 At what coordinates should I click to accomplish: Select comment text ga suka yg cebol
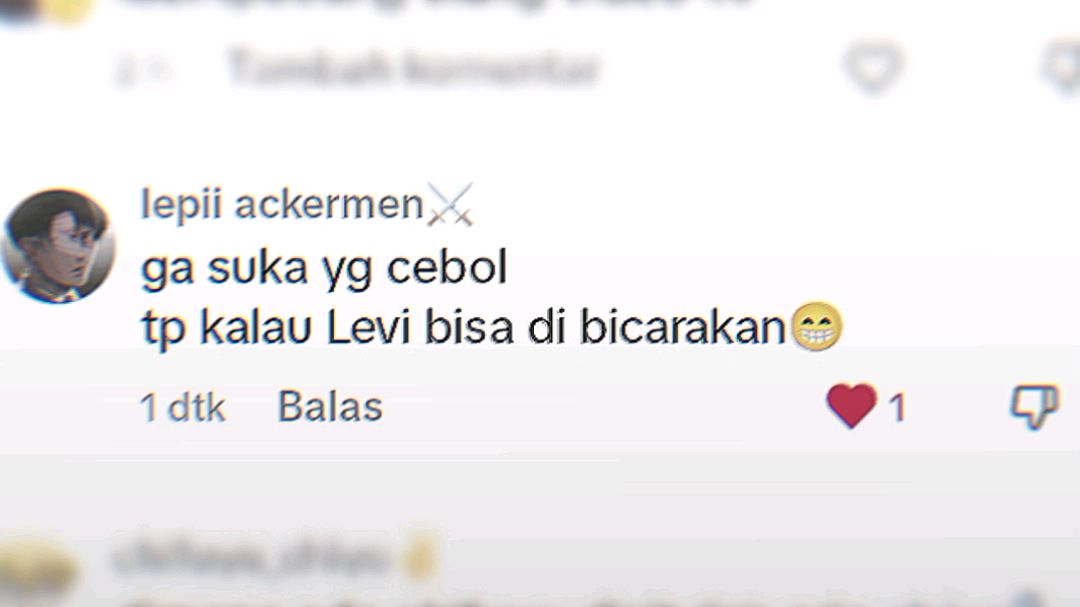point(324,268)
